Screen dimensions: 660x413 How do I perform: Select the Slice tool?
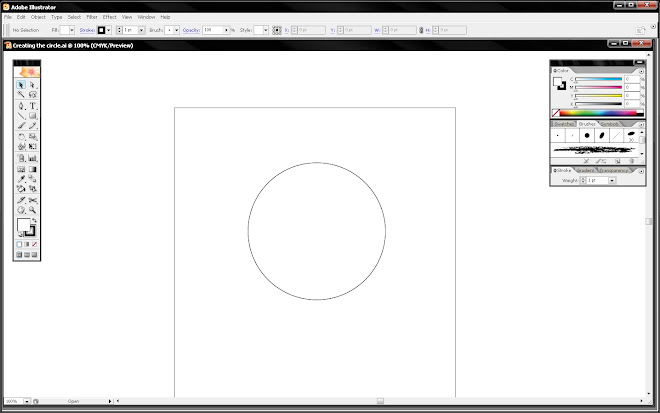point(21,200)
